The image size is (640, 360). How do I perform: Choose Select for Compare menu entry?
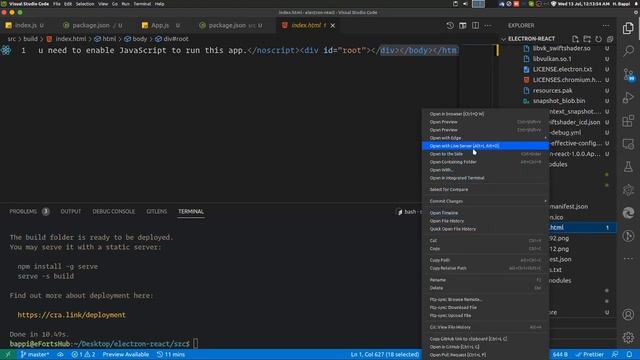point(485,189)
